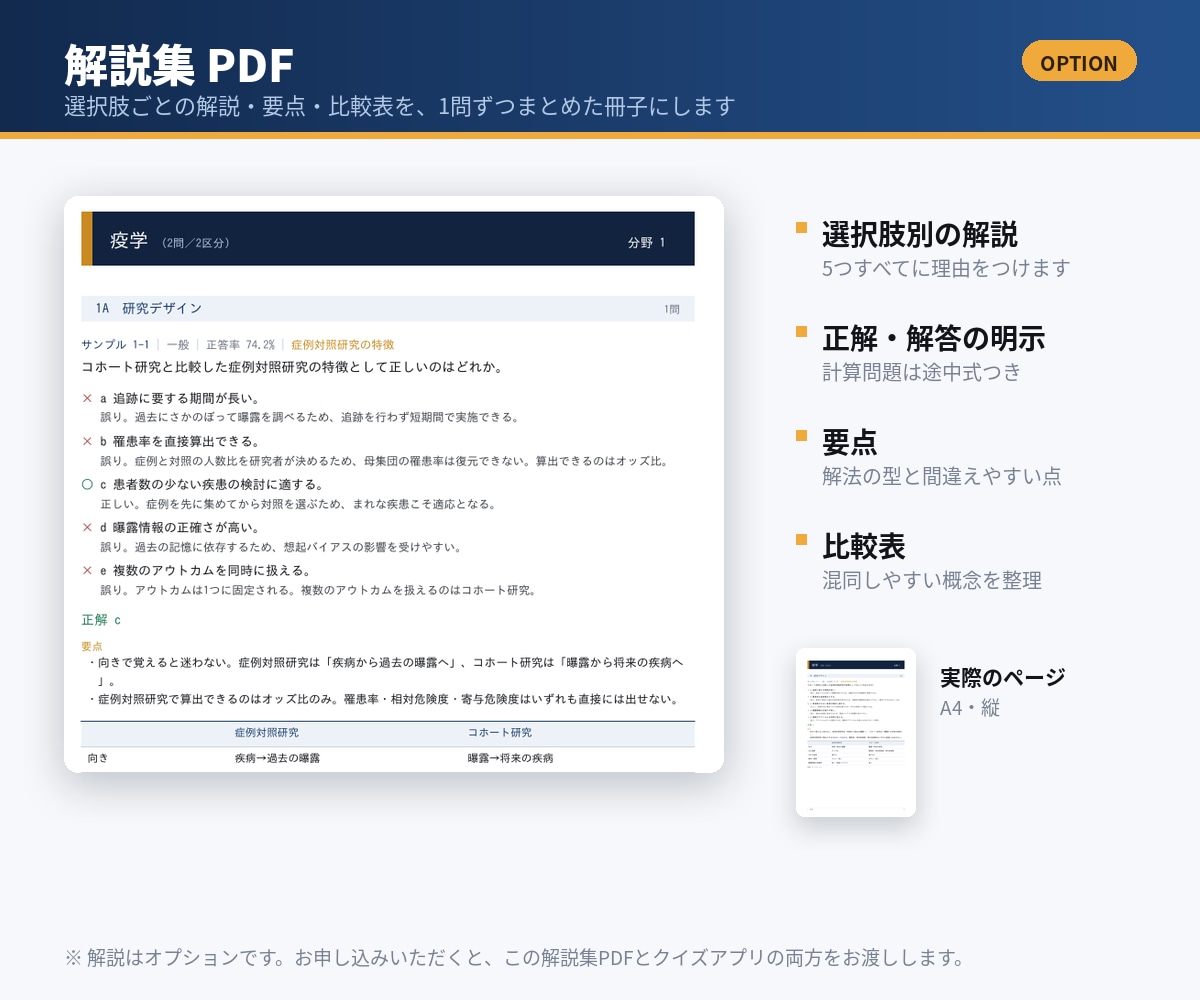Click the orange 要点 label in the sample page
This screenshot has width=1200, height=1000.
click(x=92, y=646)
